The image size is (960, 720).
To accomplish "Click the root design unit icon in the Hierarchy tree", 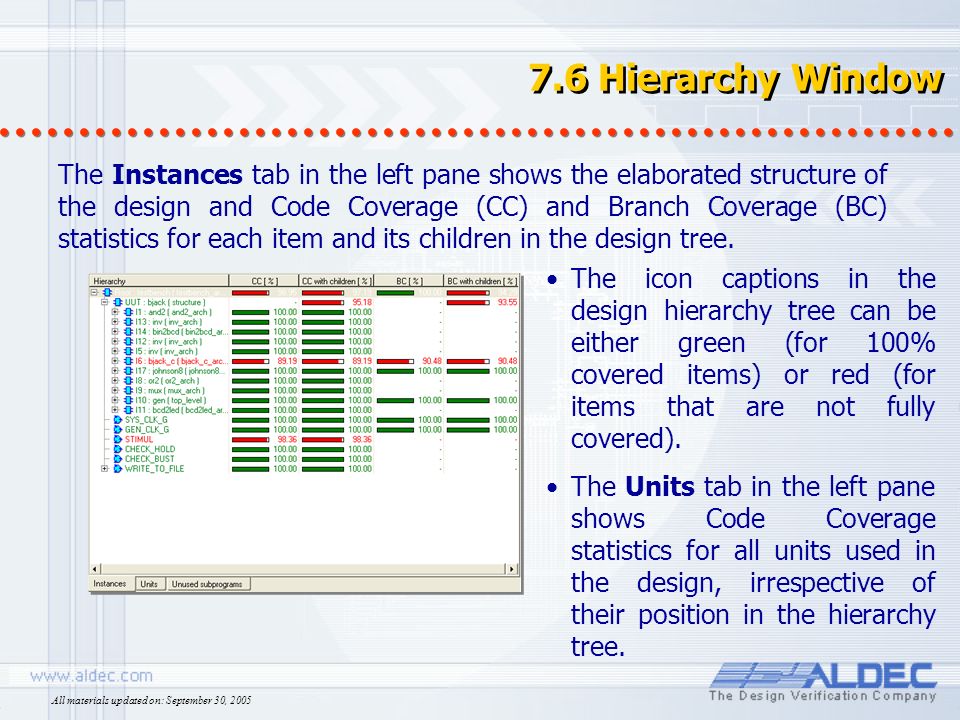I will click(108, 293).
